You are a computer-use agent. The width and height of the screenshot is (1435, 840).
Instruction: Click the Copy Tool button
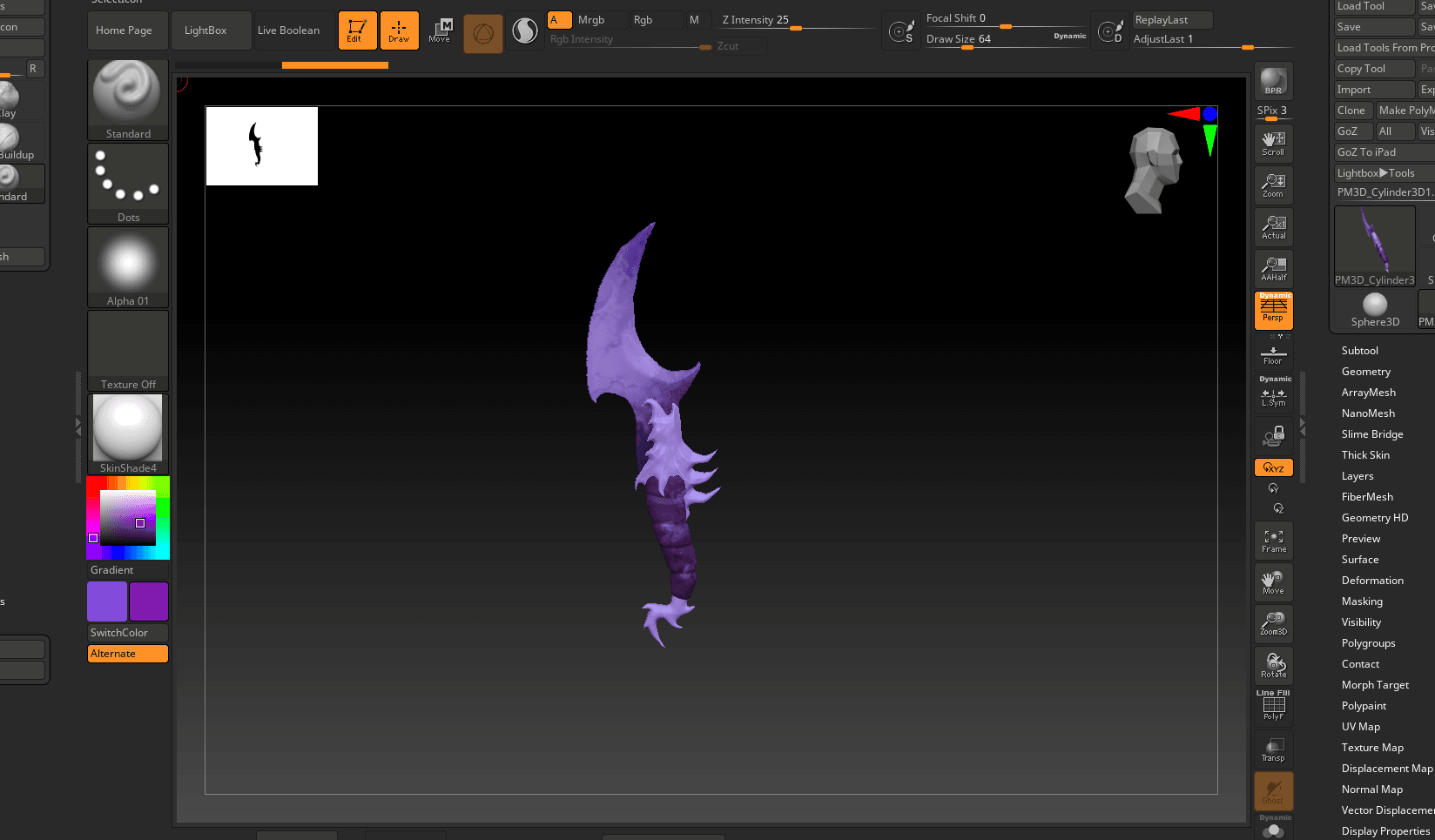1375,69
